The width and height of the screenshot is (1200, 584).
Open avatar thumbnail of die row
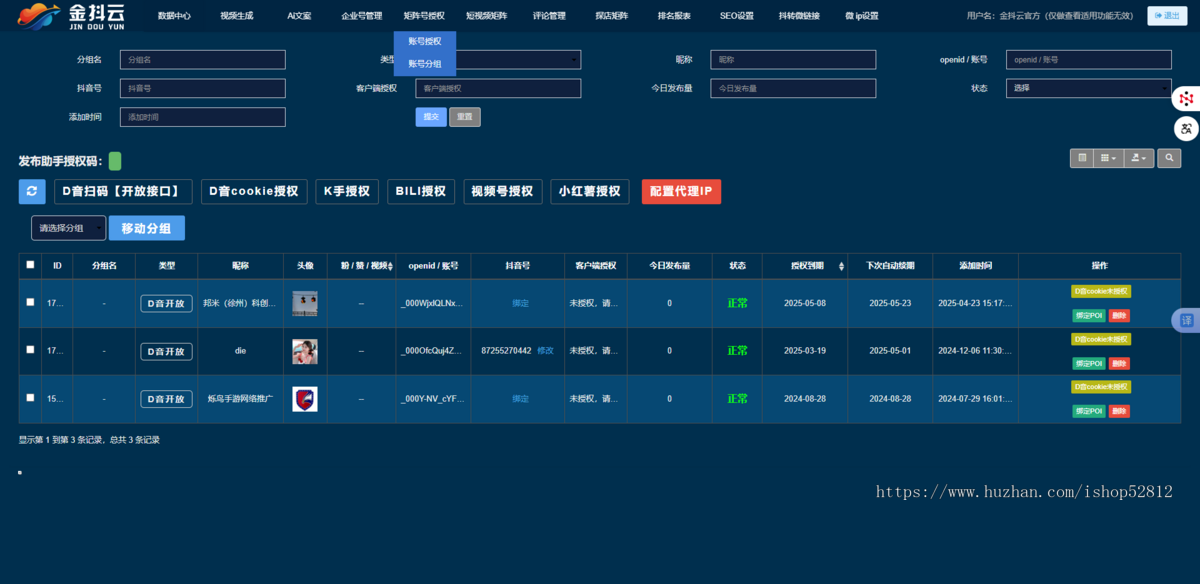pos(305,351)
